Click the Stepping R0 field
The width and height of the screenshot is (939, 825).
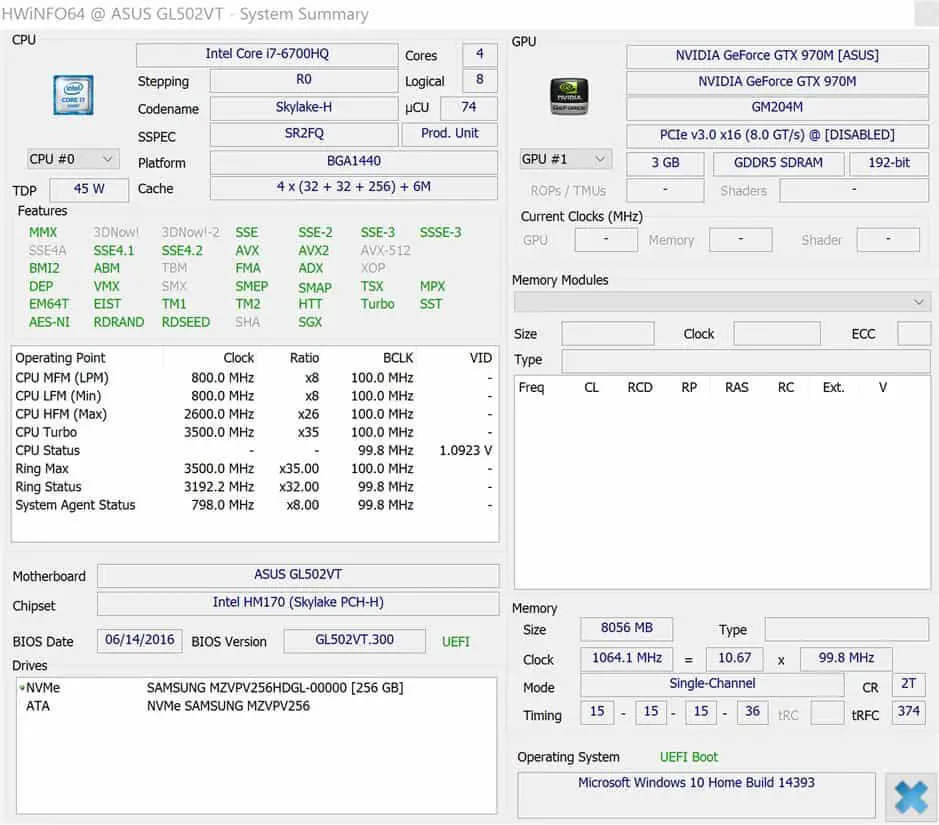304,80
